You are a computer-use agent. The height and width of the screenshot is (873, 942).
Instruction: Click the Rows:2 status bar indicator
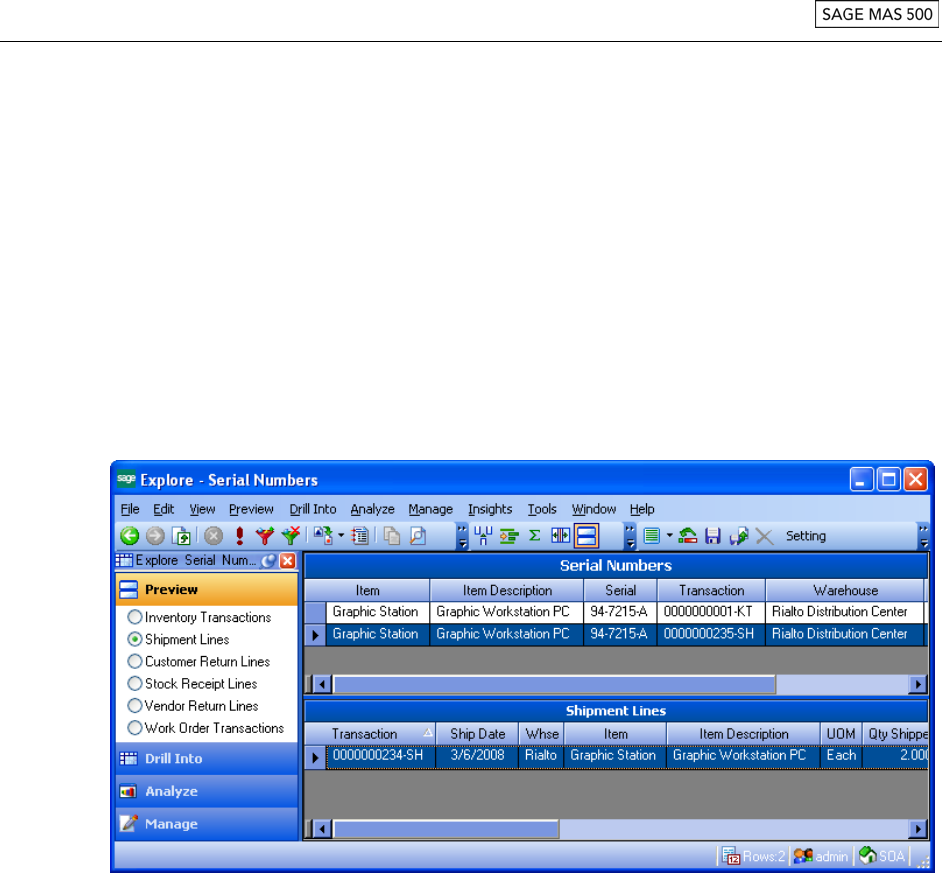coord(753,856)
